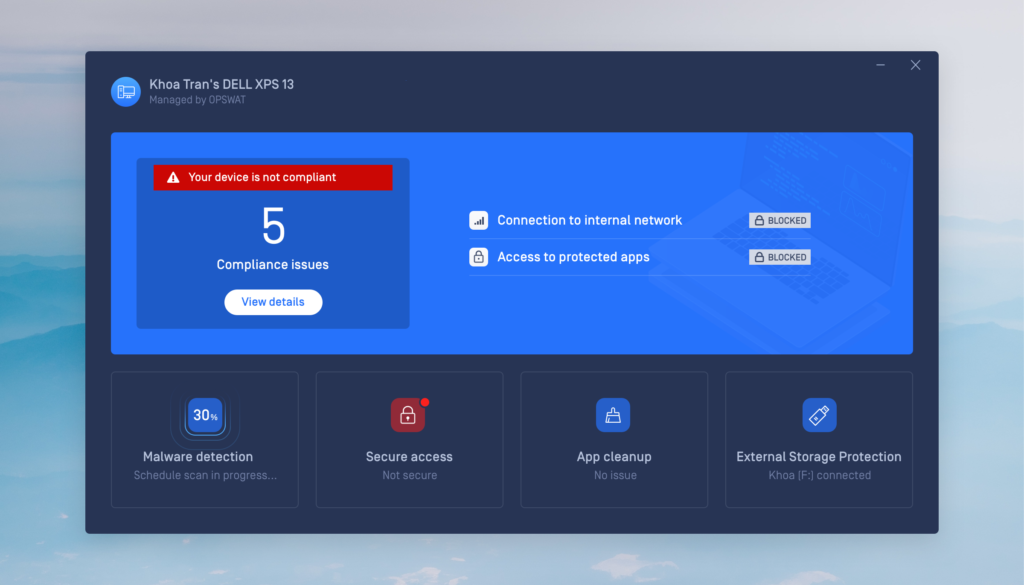
Task: Click the External Storage Protection USB icon
Action: 819,415
